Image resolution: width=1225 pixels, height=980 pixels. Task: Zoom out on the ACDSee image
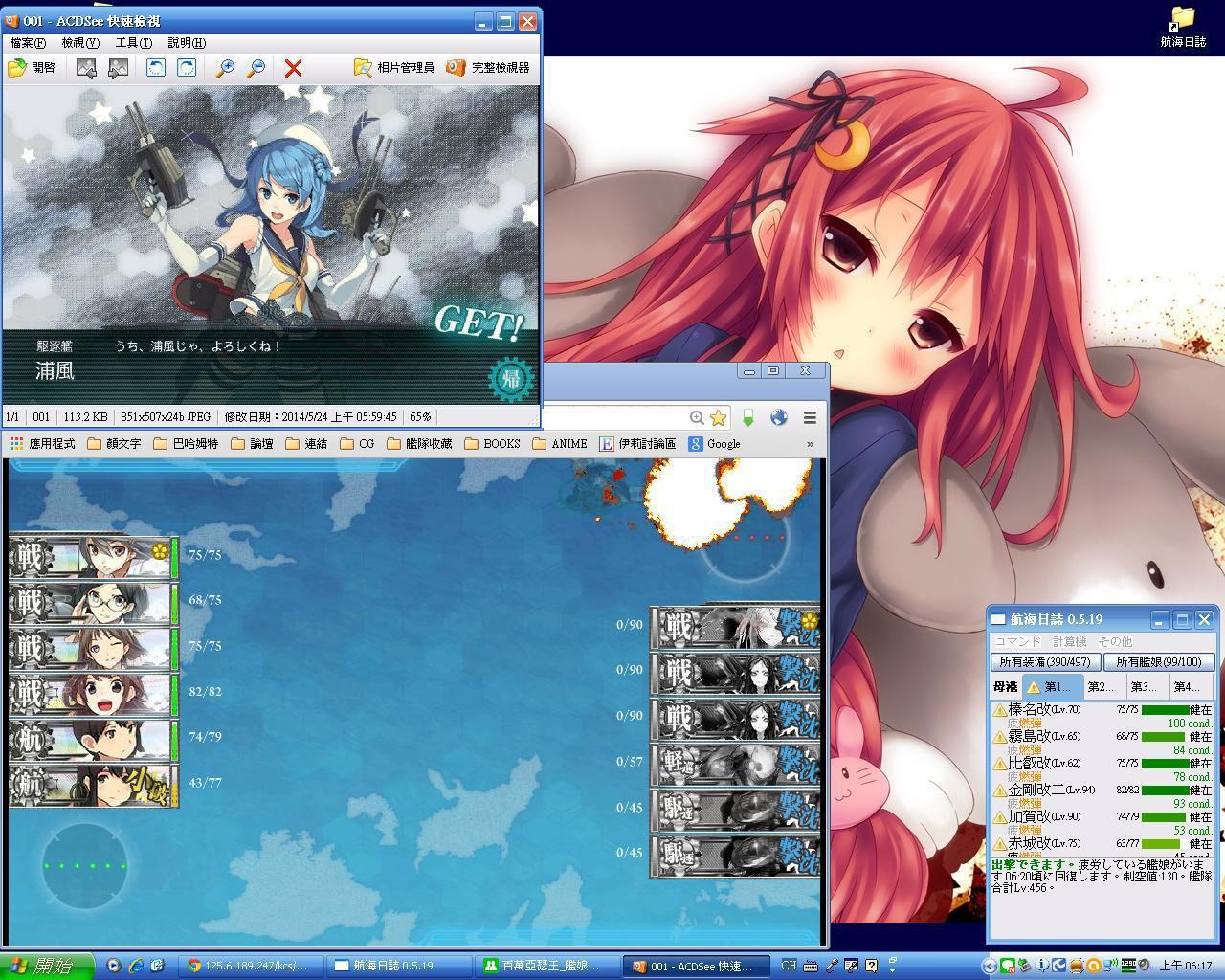tap(256, 68)
